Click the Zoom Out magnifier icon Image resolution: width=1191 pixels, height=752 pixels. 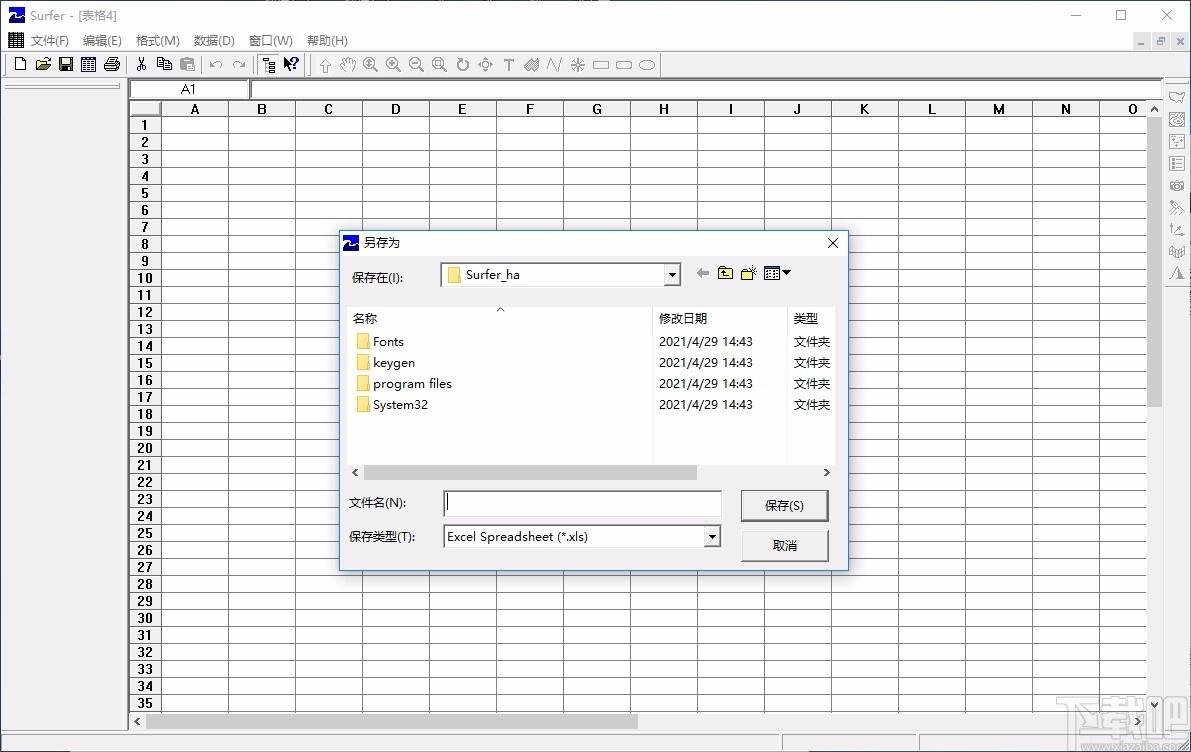click(416, 65)
